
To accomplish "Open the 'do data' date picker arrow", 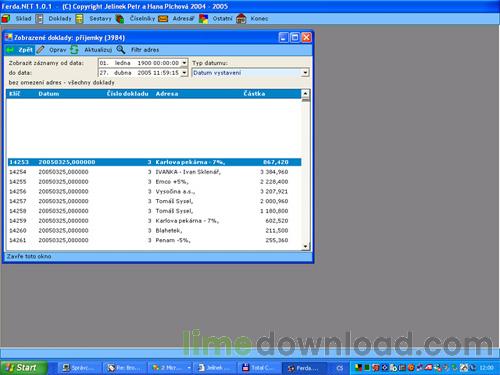I will coord(184,73).
